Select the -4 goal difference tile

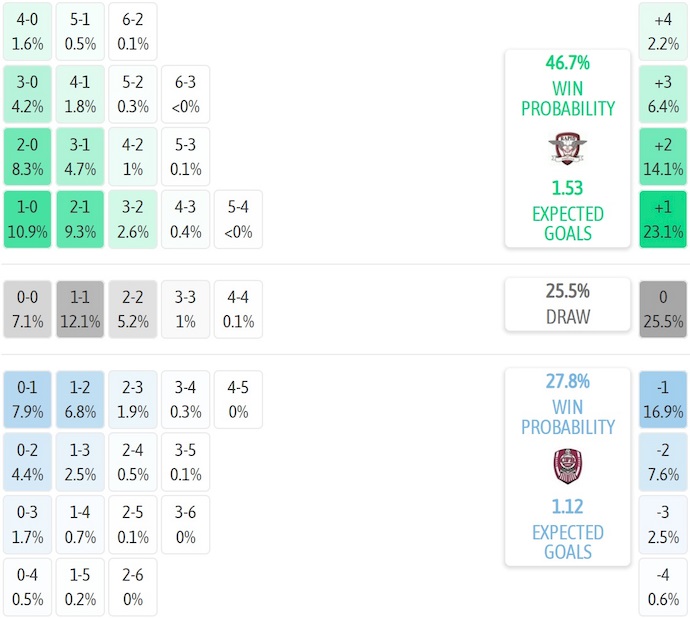pos(664,587)
